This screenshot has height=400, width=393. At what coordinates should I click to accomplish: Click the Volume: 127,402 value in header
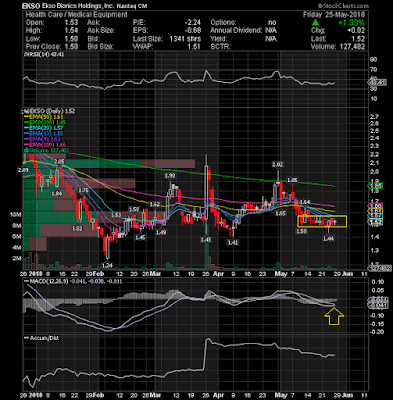point(338,47)
